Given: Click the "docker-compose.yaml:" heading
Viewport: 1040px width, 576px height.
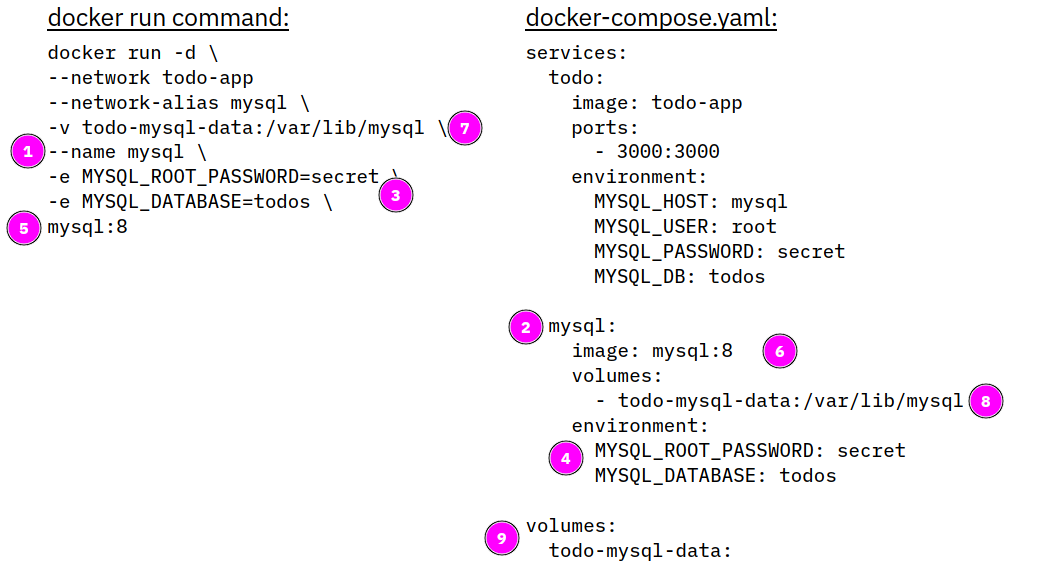Looking at the screenshot, I should (651, 18).
